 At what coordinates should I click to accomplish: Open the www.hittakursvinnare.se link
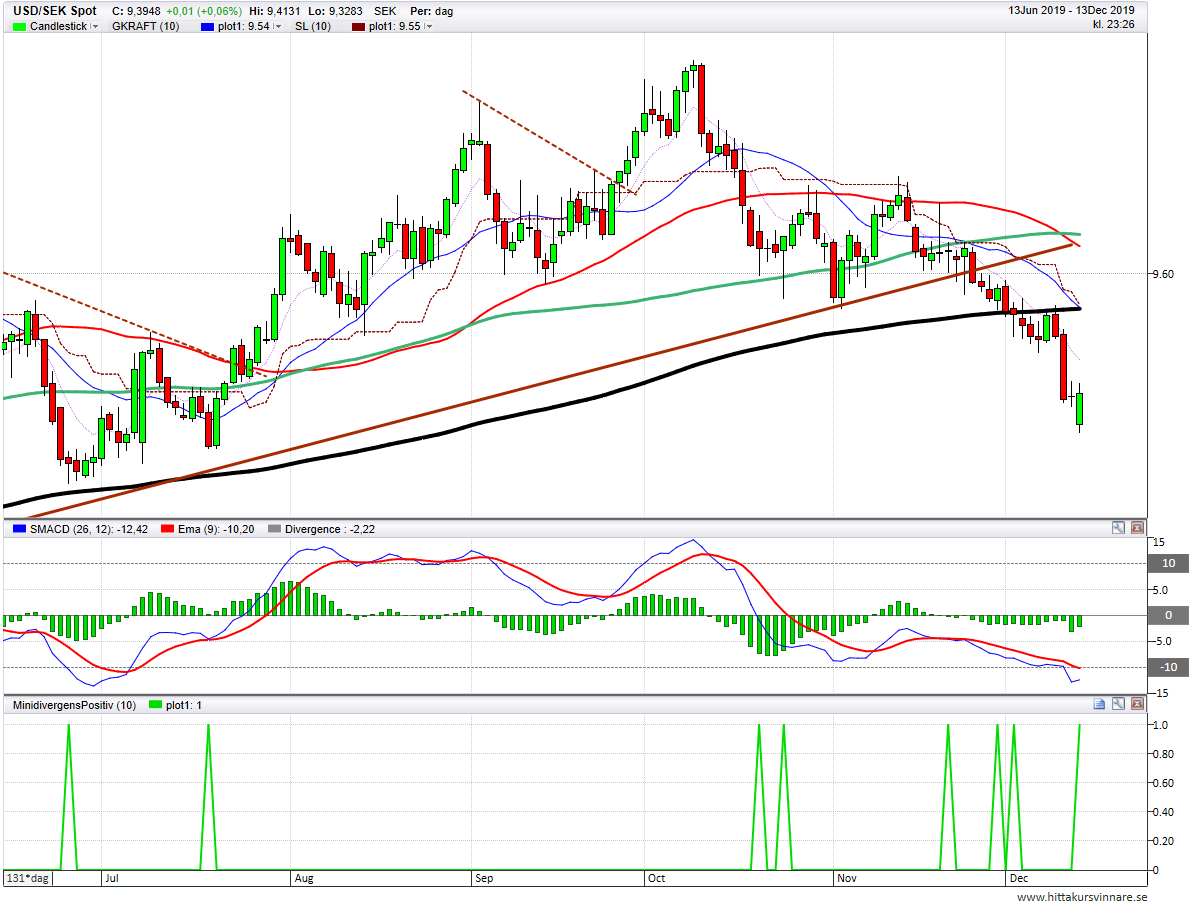[x=1082, y=897]
